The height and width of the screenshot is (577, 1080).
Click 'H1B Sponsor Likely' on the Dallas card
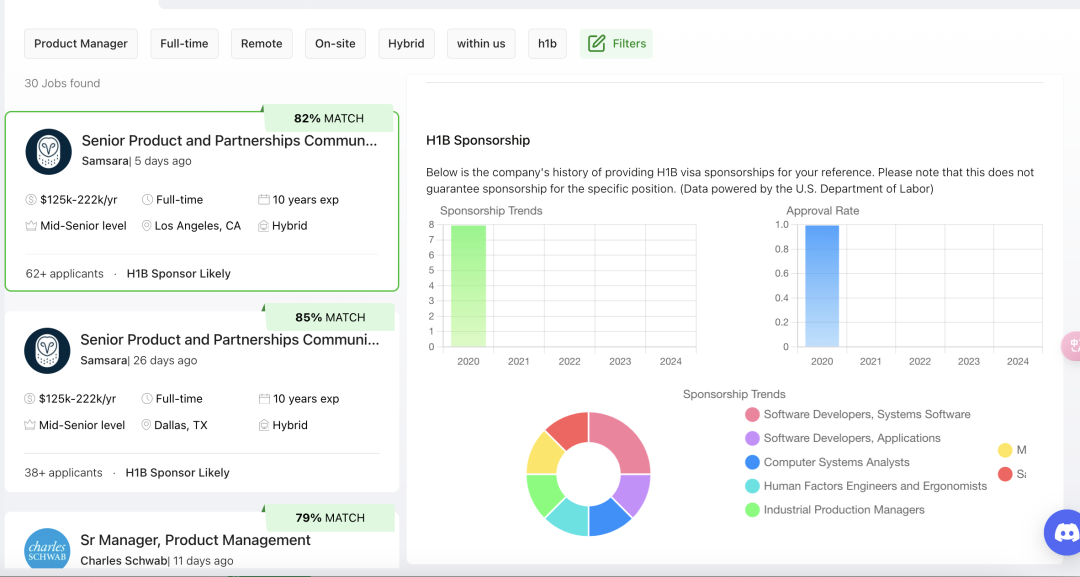pos(177,472)
